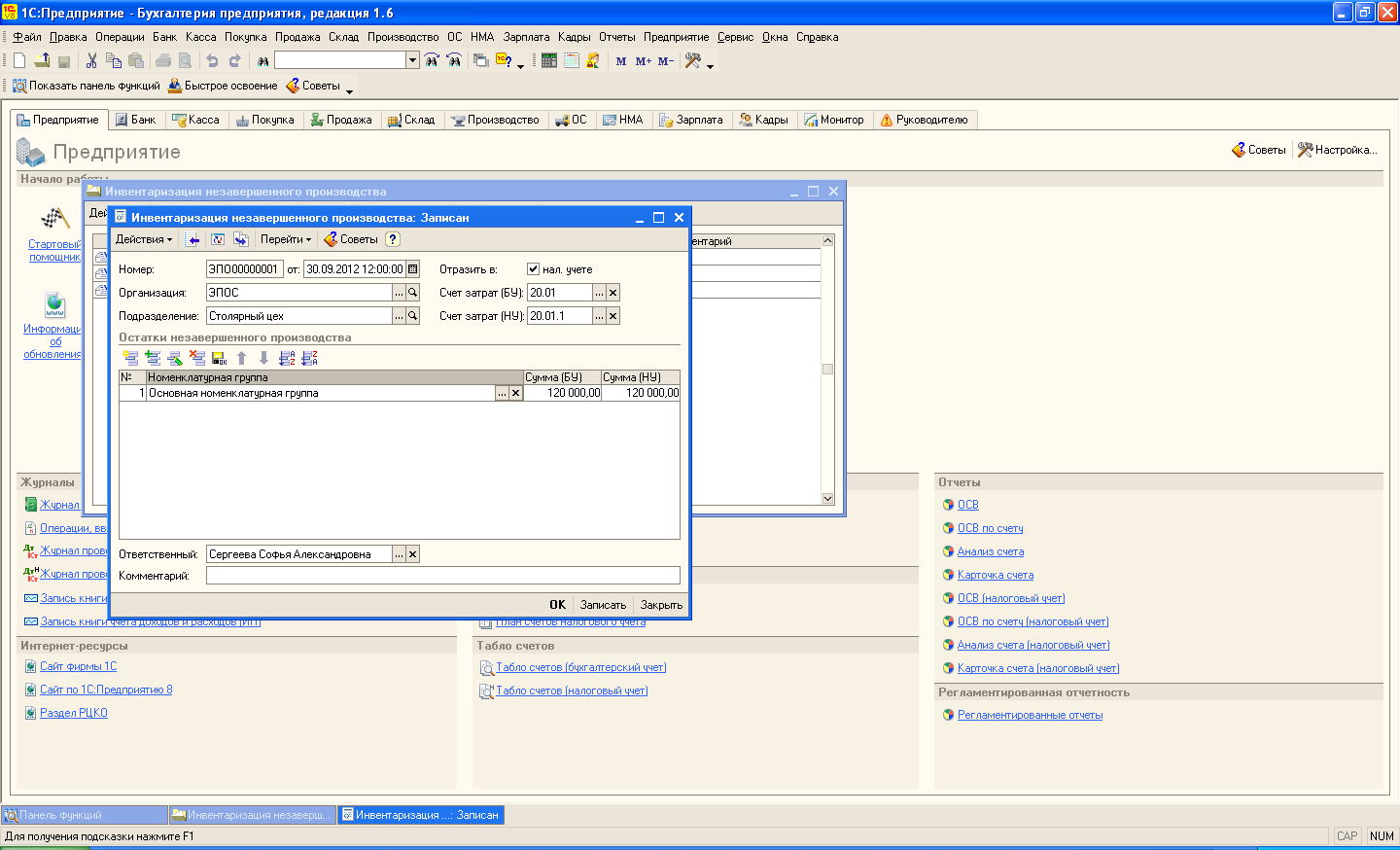Click the Записать button
The height and width of the screenshot is (850, 1400).
[x=603, y=605]
